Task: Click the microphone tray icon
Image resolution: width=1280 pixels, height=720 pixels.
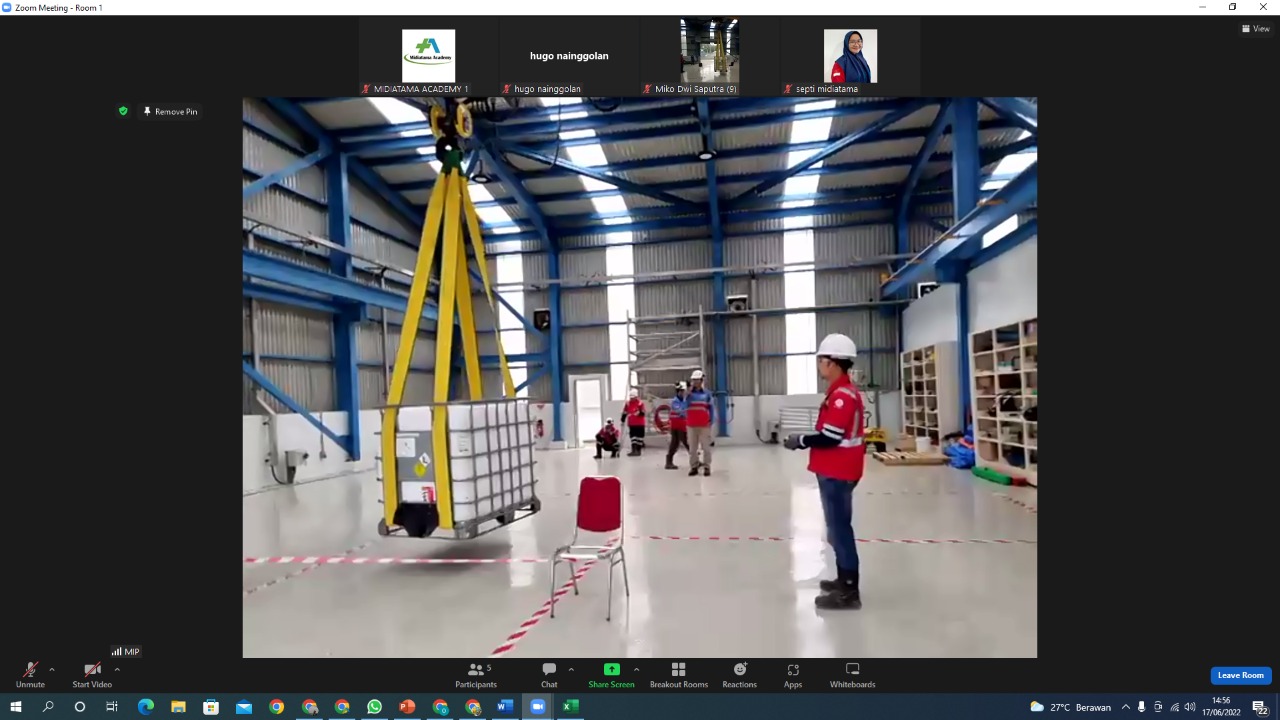Action: tap(1142, 707)
